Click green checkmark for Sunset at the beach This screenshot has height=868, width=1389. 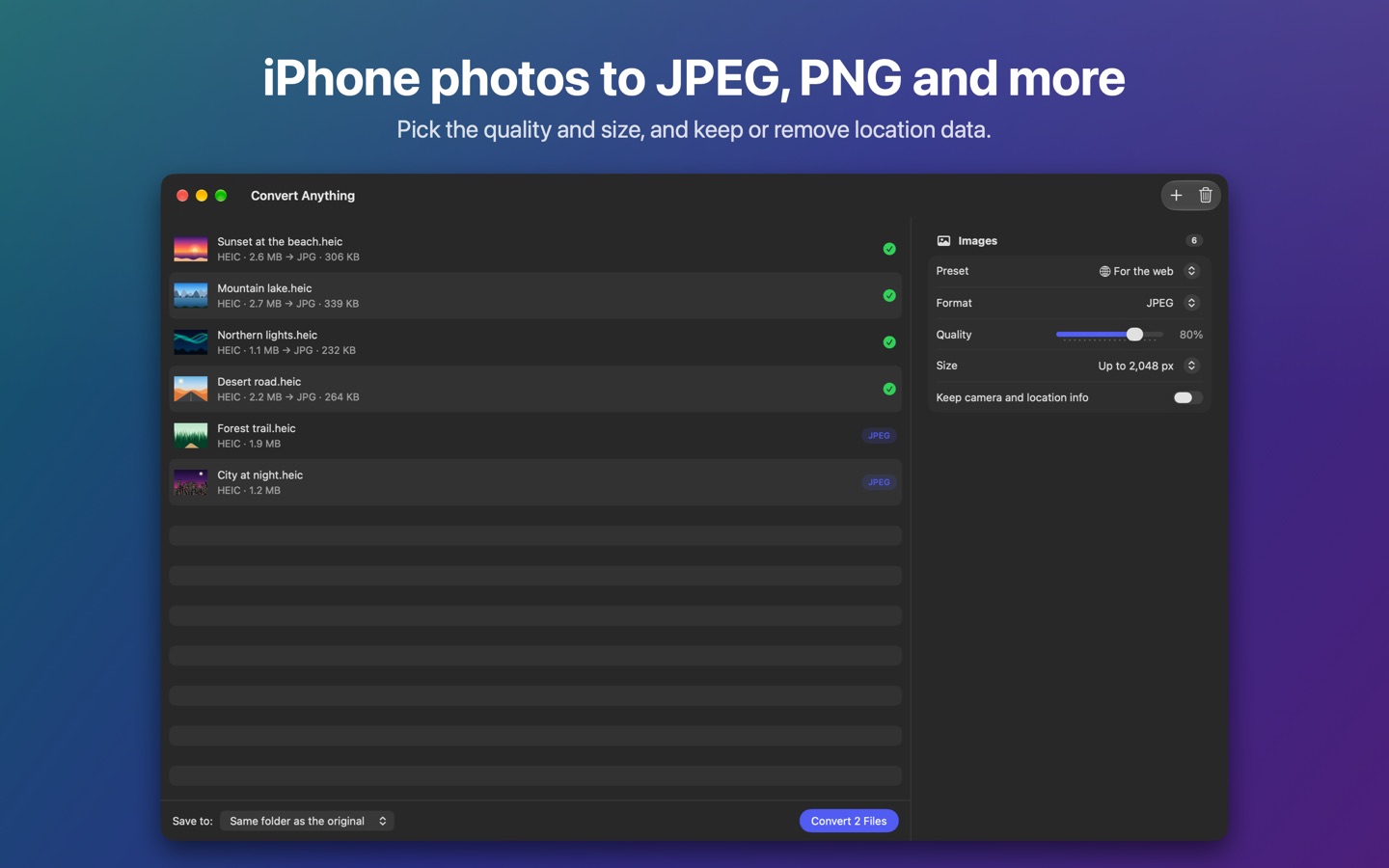pyautogui.click(x=889, y=249)
